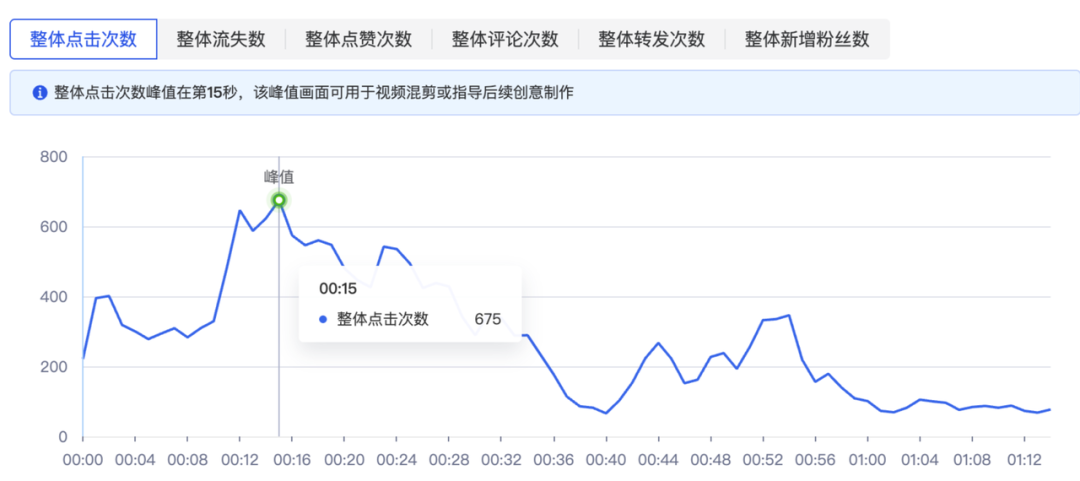Switch to 整体评论次数 tab
This screenshot has height=481, width=1080.
coord(505,39)
